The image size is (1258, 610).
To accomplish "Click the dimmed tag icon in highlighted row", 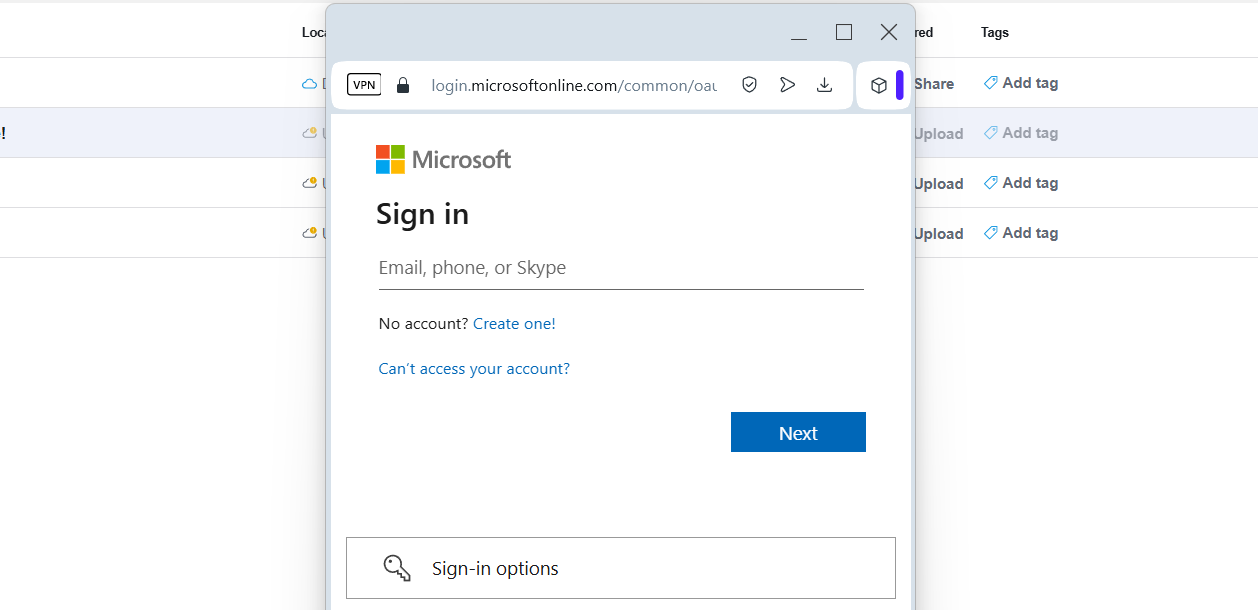I will (991, 133).
